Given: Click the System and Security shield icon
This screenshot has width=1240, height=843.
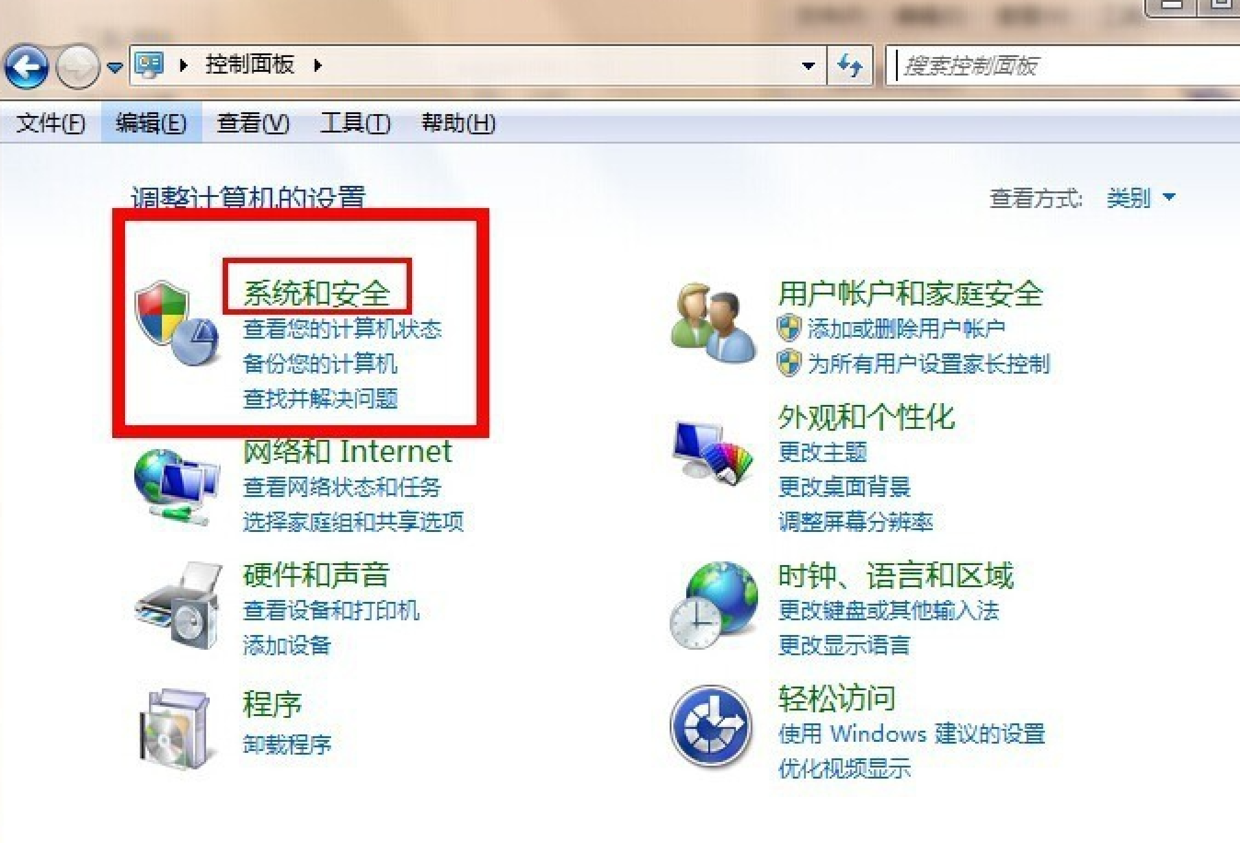Looking at the screenshot, I should (x=178, y=324).
